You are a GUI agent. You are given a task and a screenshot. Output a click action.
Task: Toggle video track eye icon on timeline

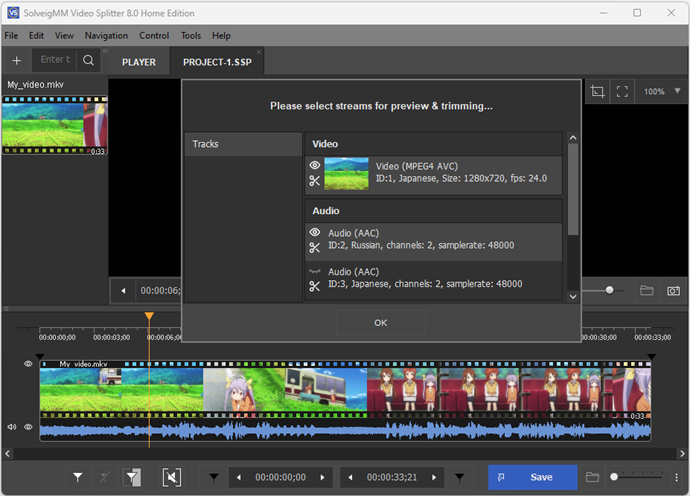click(x=28, y=364)
